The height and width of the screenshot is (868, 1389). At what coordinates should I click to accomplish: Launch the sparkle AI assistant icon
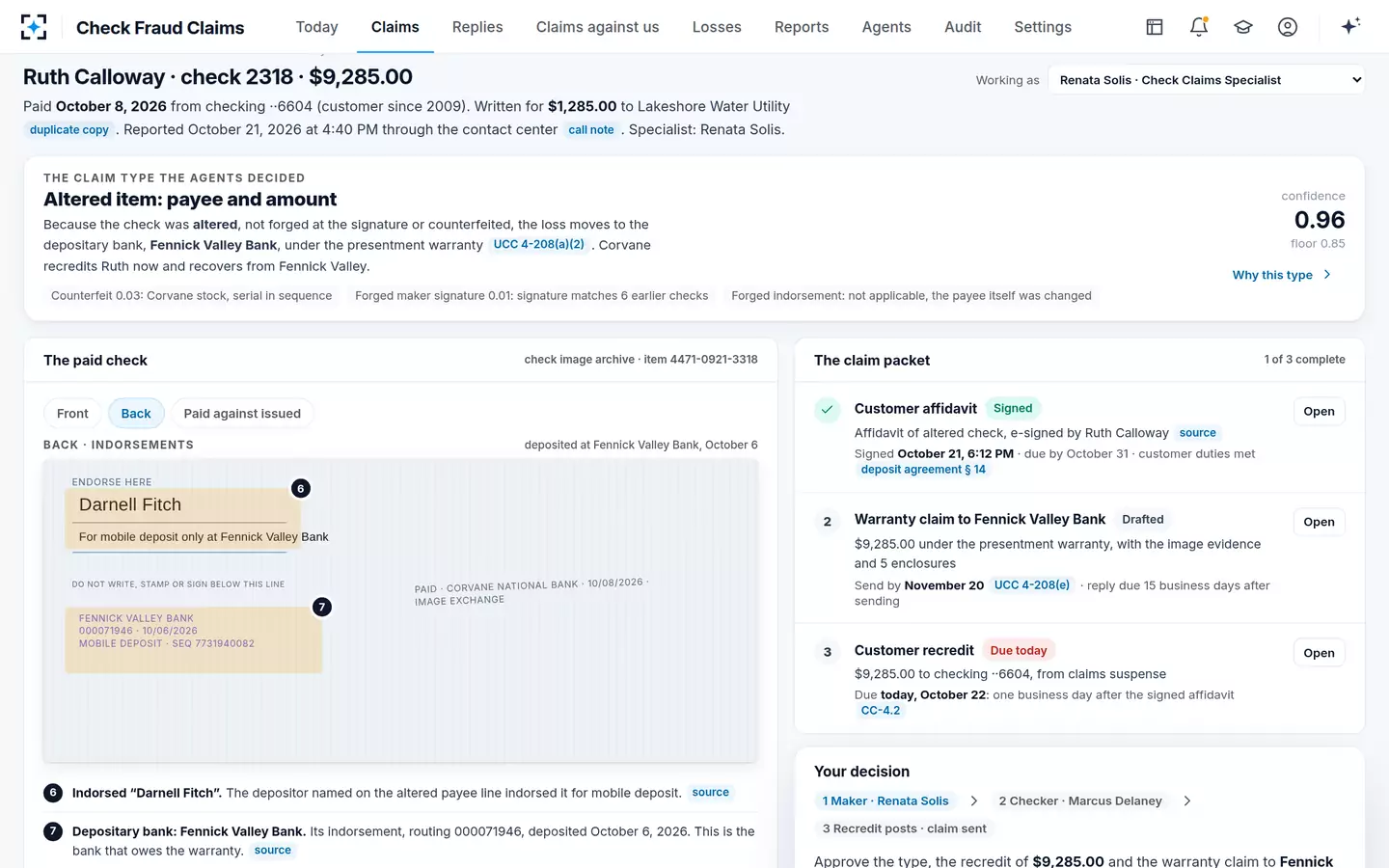coord(1350,26)
